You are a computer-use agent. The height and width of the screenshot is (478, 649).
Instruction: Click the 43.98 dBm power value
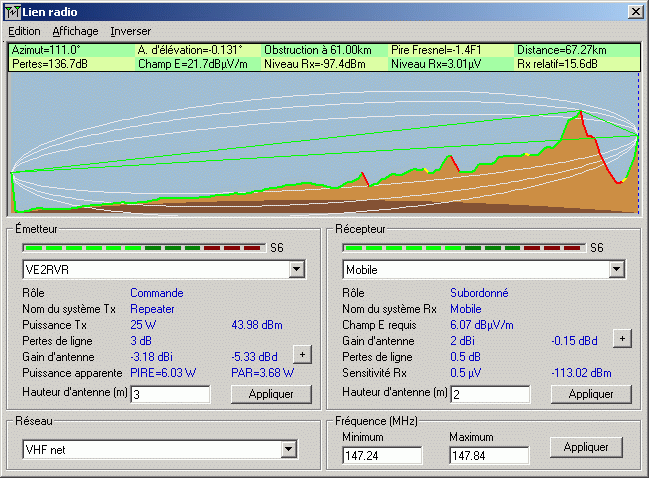coord(257,325)
